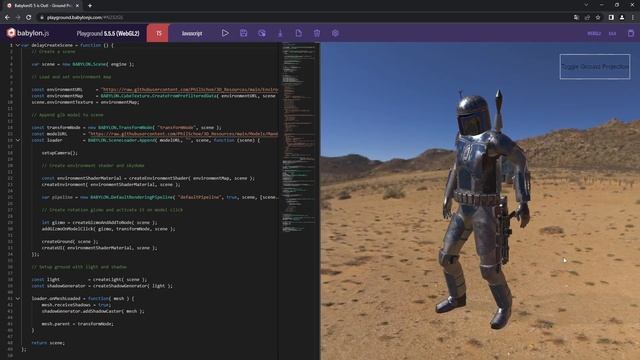The height and width of the screenshot is (360, 640).
Task: Collapse the delayCreateScene function at line 1
Action: (18, 45)
